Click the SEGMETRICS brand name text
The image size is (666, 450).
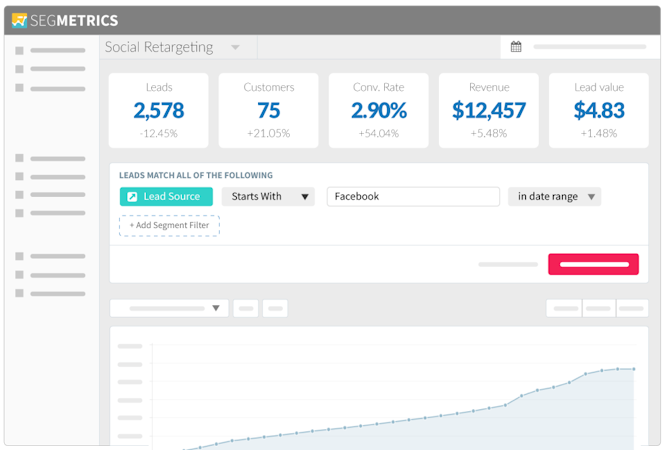pyautogui.click(x=74, y=20)
